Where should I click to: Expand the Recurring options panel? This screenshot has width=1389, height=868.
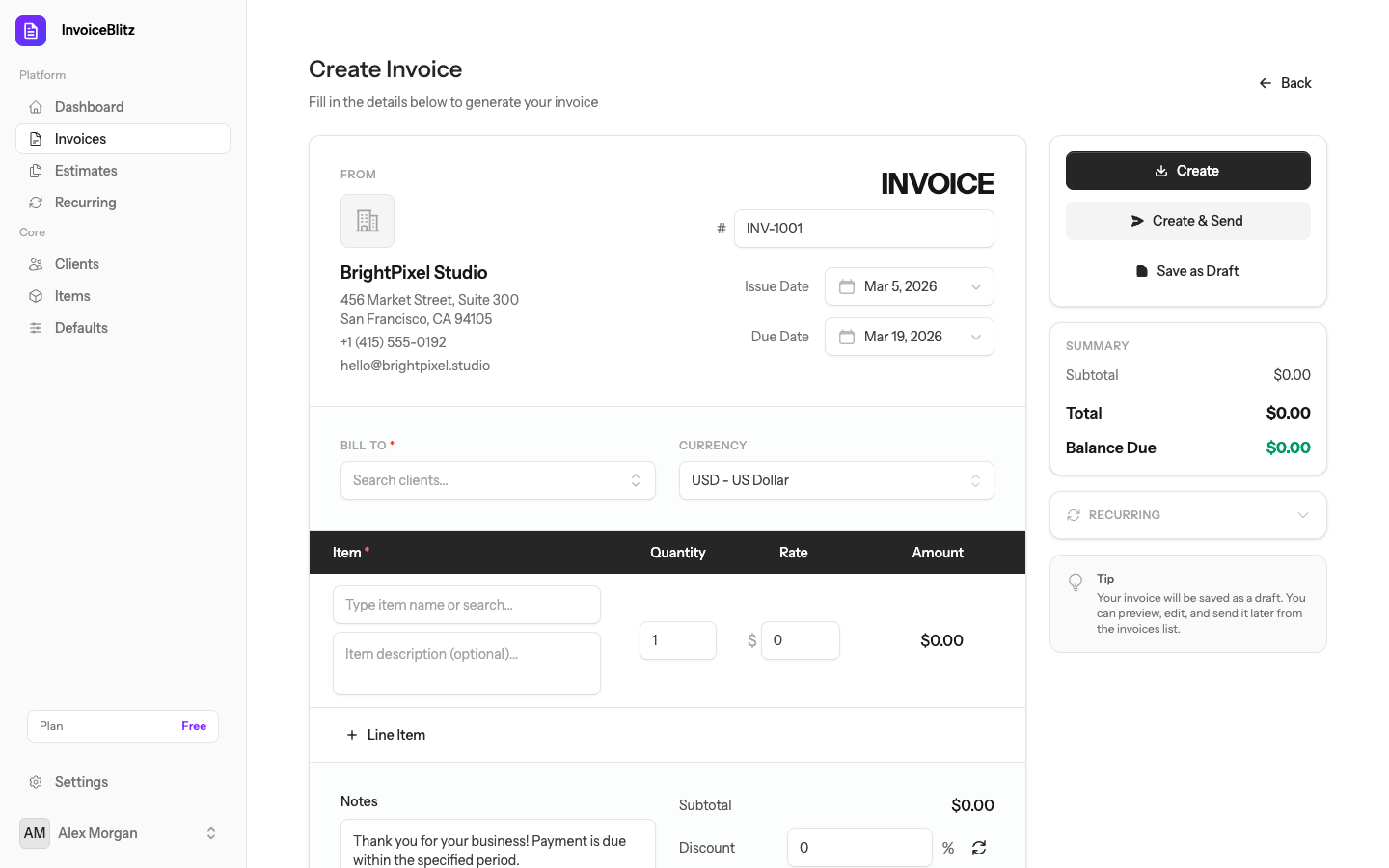point(1187,514)
